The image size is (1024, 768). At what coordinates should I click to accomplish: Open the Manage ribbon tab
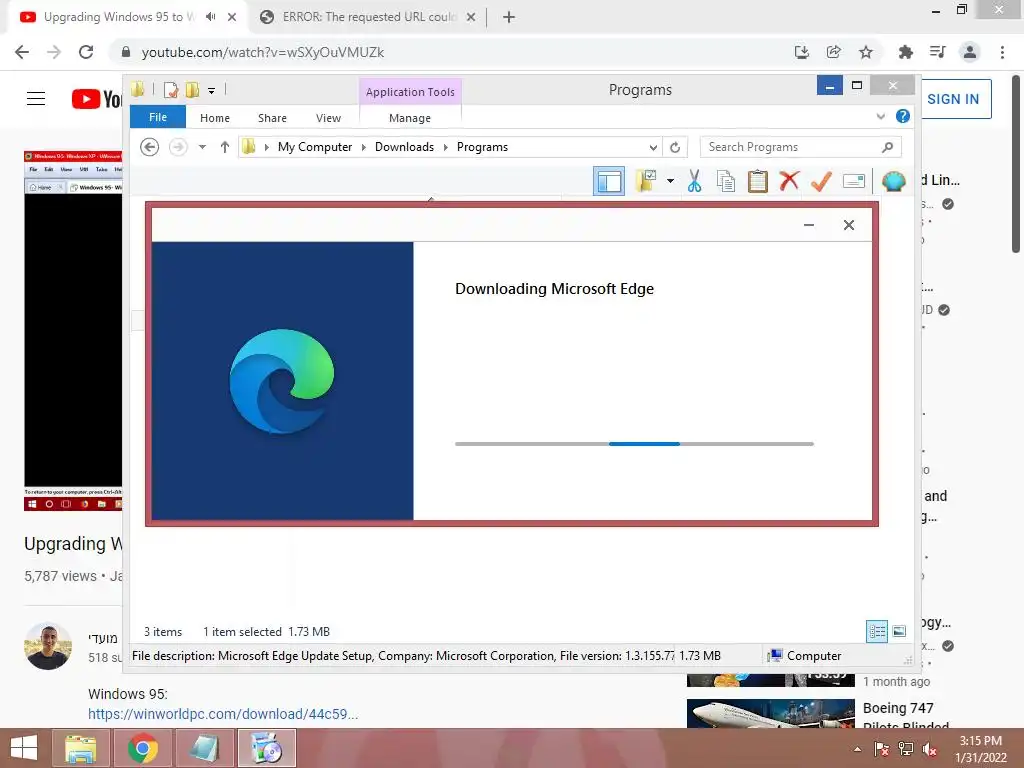point(409,118)
